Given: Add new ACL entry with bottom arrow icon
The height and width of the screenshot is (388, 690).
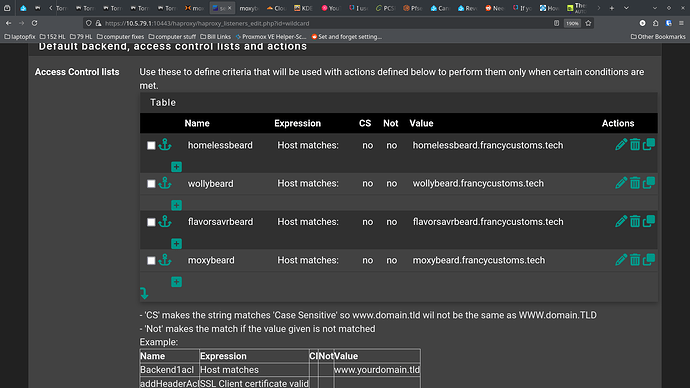Looking at the screenshot, I should (144, 293).
